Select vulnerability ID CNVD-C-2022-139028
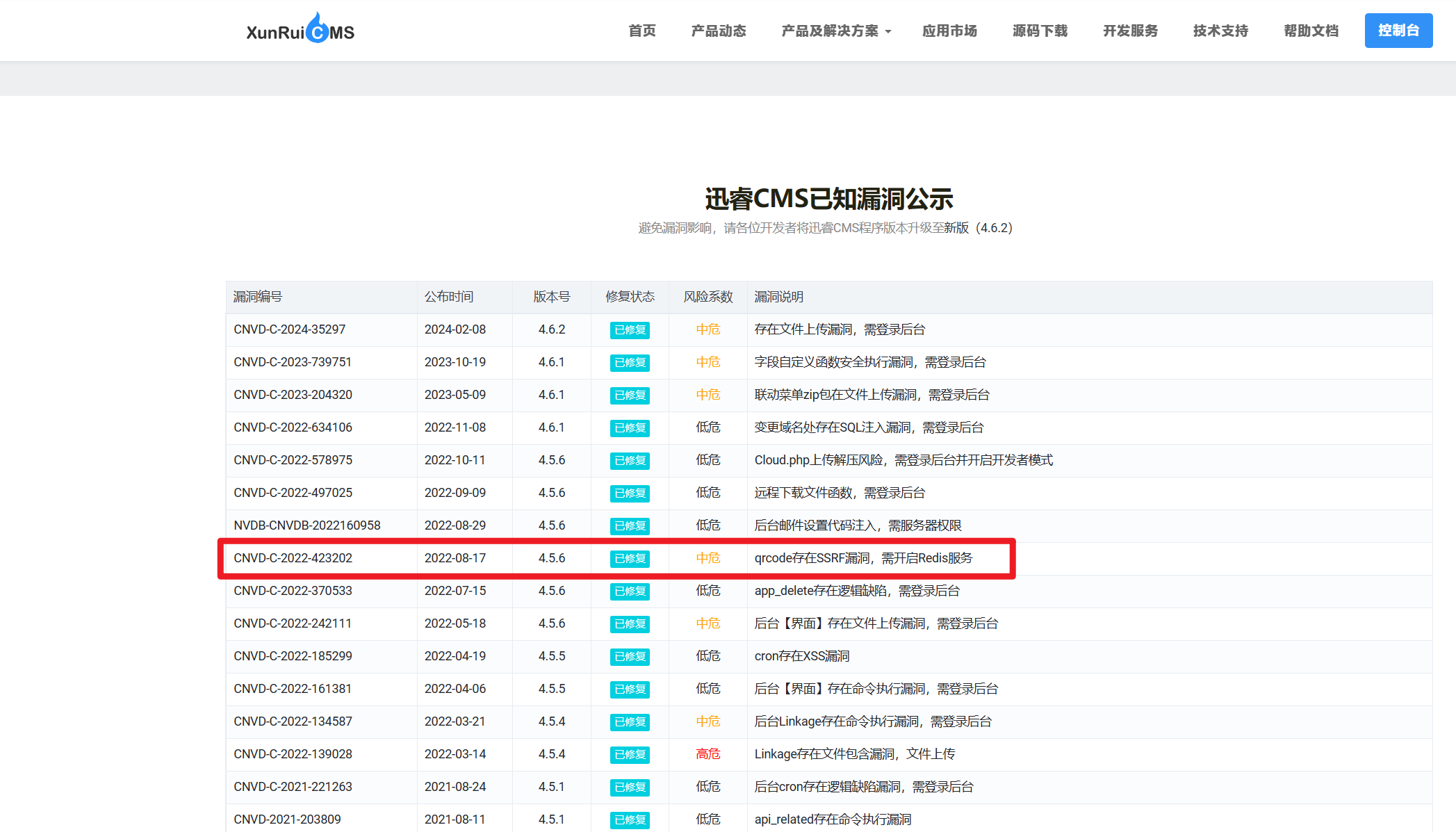The height and width of the screenshot is (832, 1456). pos(293,754)
